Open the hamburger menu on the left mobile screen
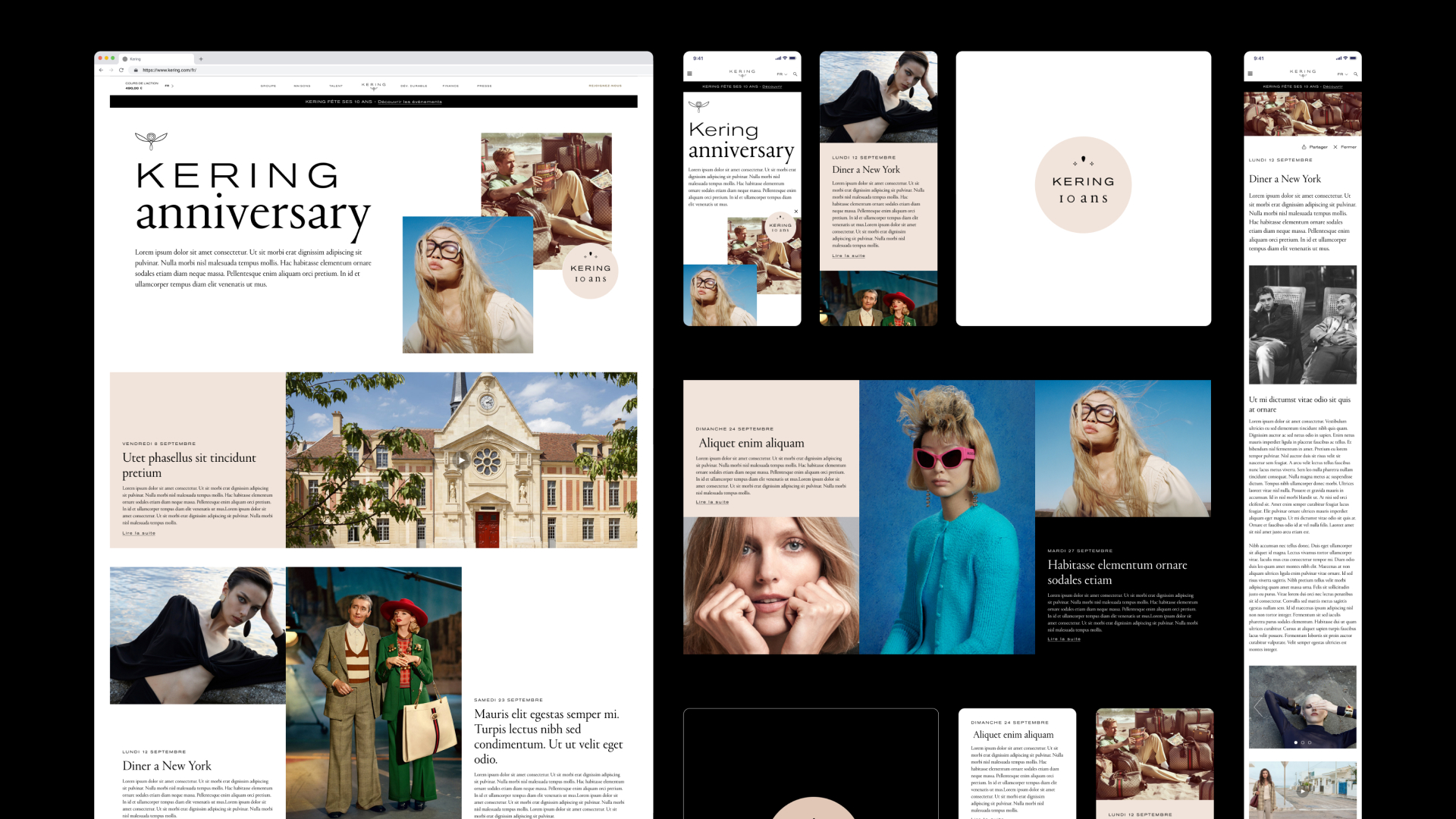The height and width of the screenshot is (819, 1456). (x=689, y=74)
